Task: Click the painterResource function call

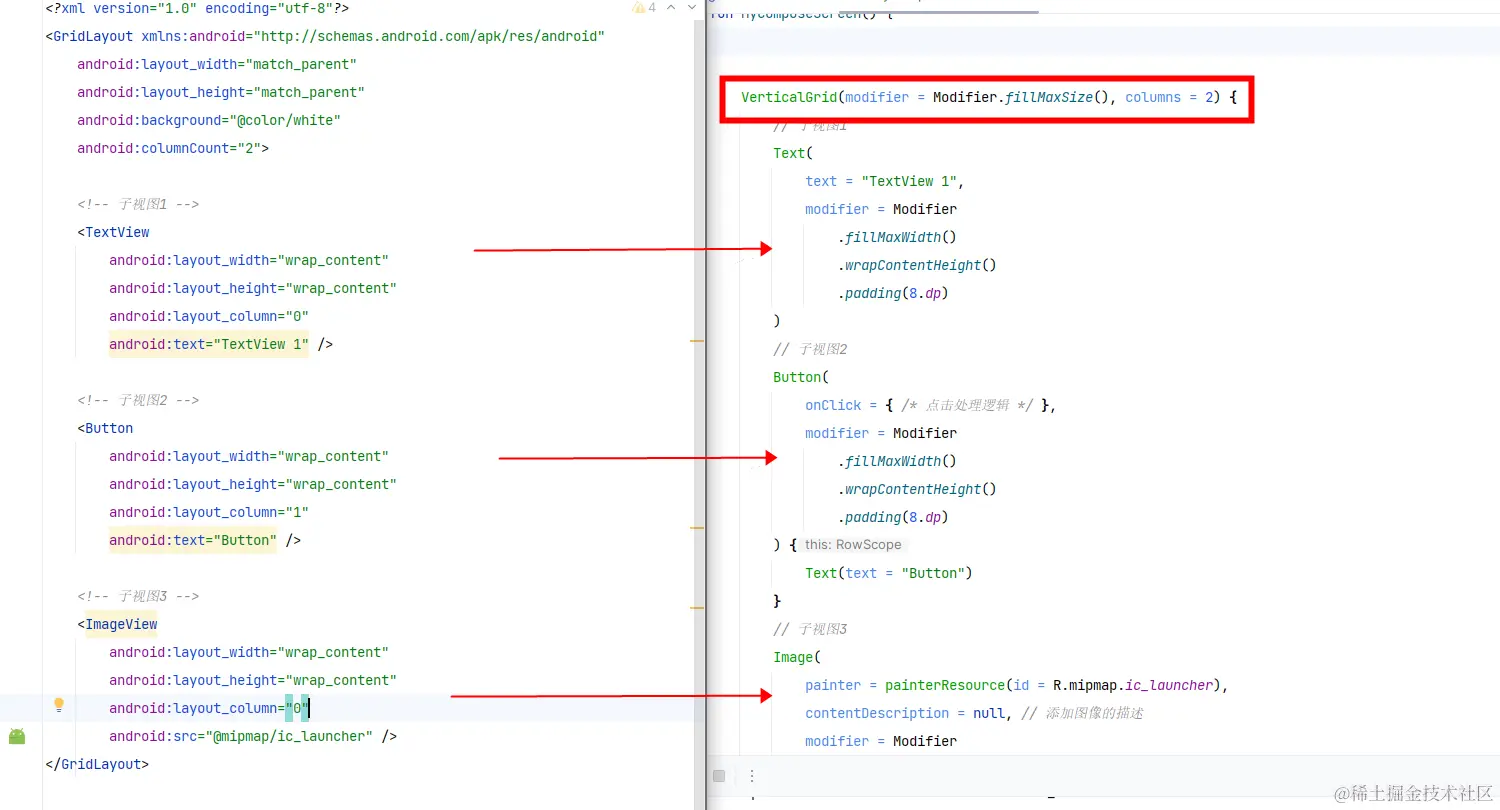Action: point(944,685)
